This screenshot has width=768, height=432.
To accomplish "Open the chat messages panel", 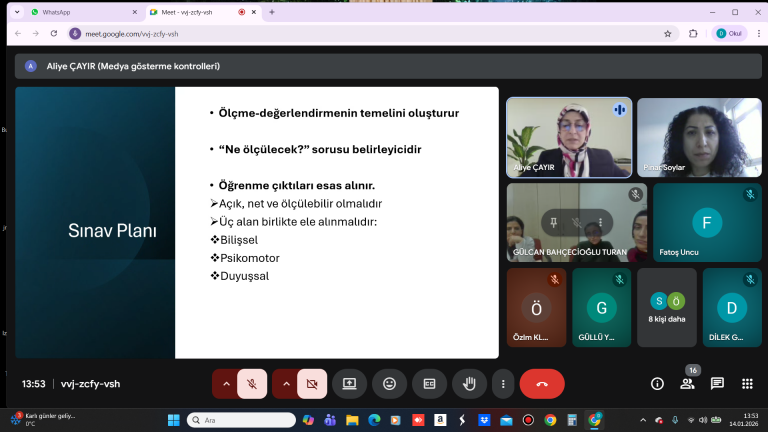I will (x=717, y=383).
